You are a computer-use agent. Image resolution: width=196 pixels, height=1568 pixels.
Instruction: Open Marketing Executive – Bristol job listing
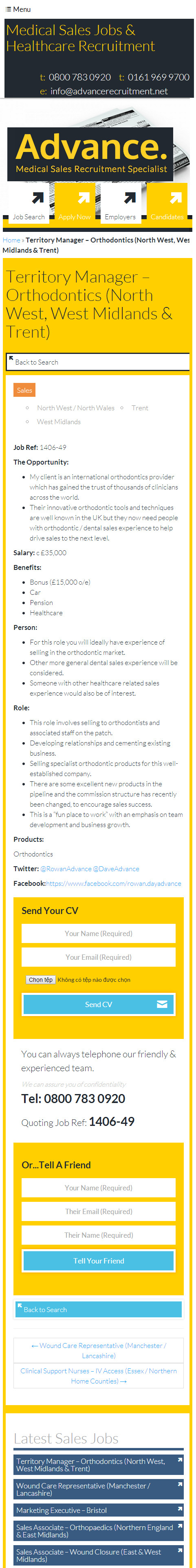(x=98, y=1510)
